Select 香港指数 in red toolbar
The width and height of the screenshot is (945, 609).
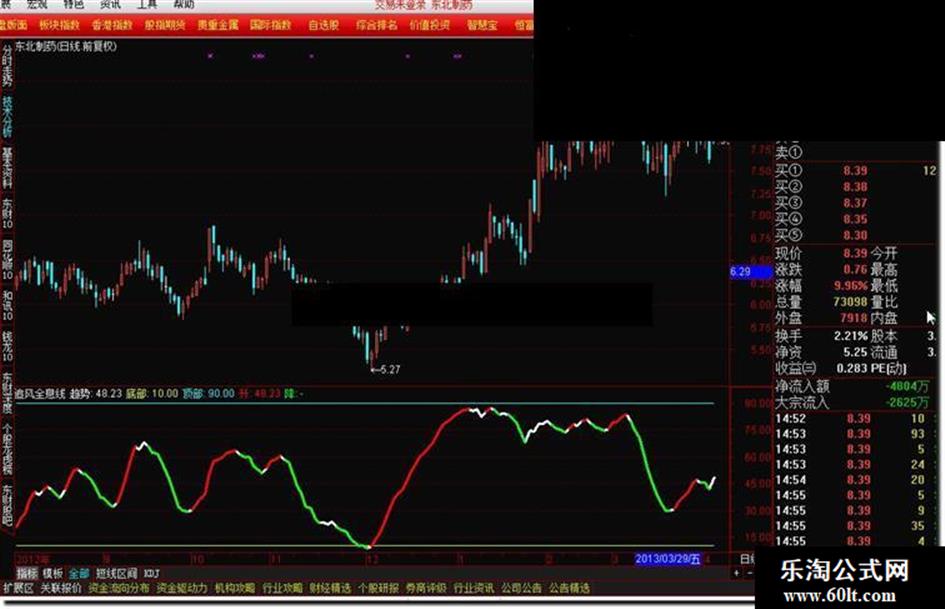(112, 25)
